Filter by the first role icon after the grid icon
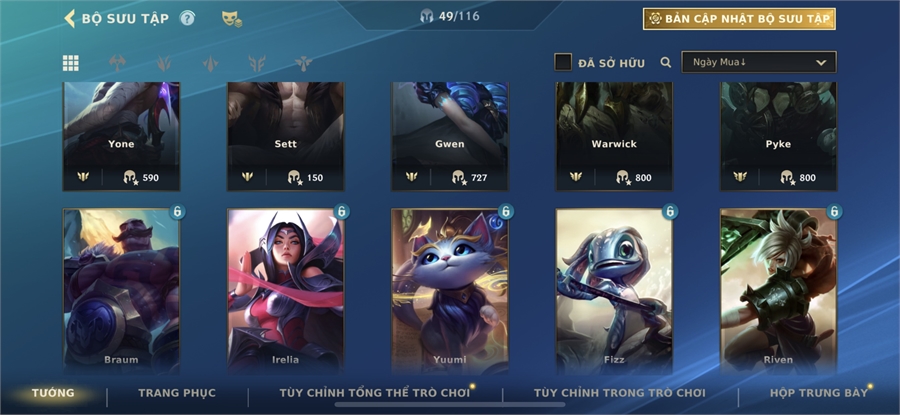 [117, 63]
